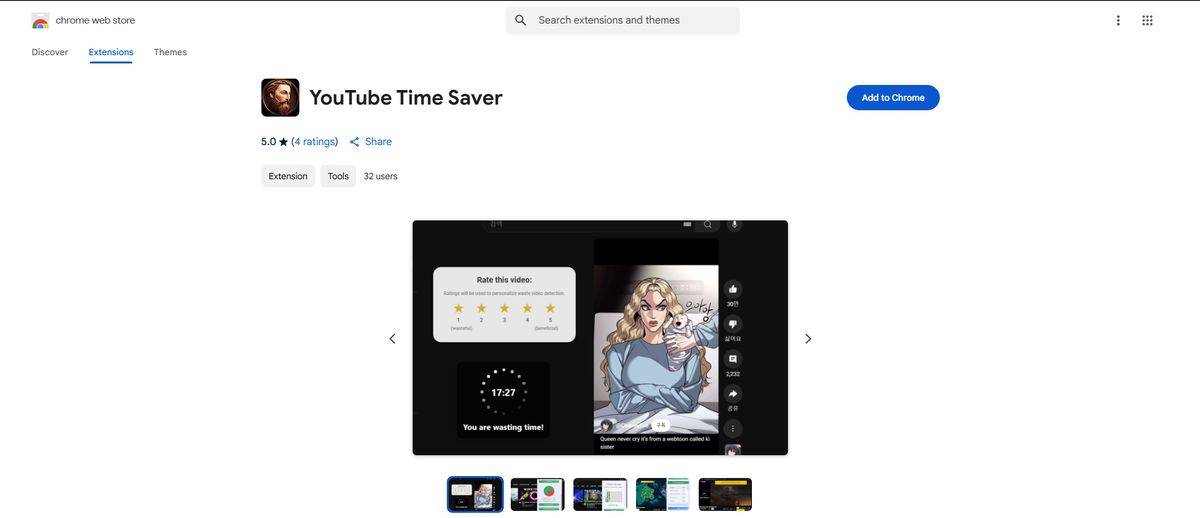The width and height of the screenshot is (1200, 518).
Task: Open the Google apps grid
Action: pos(1147,20)
